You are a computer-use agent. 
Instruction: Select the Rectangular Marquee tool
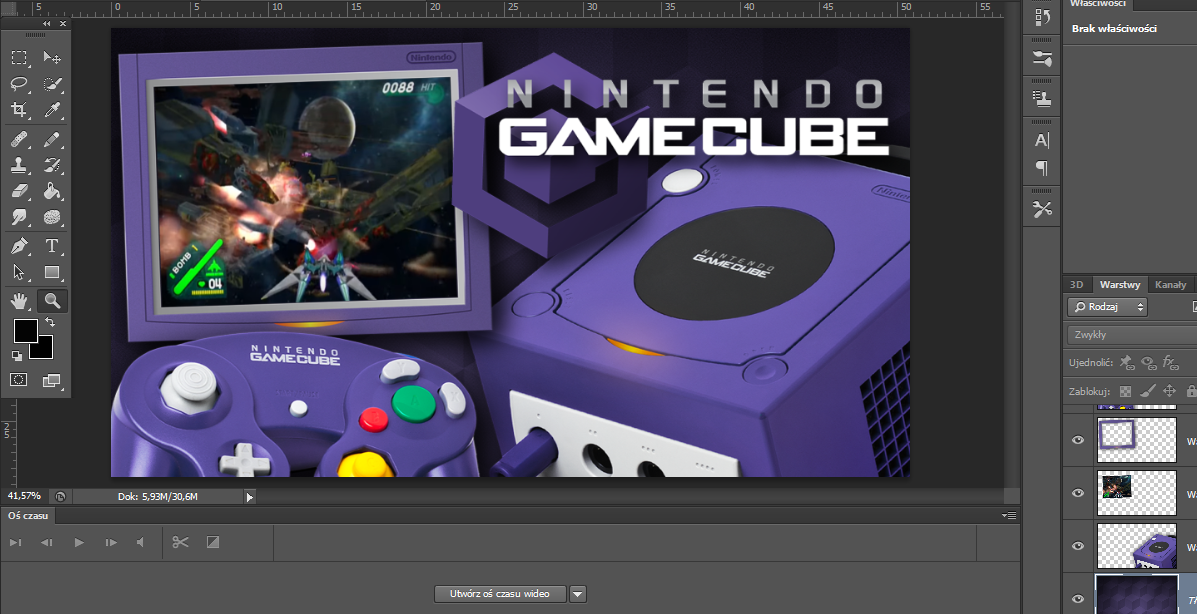[x=19, y=57]
